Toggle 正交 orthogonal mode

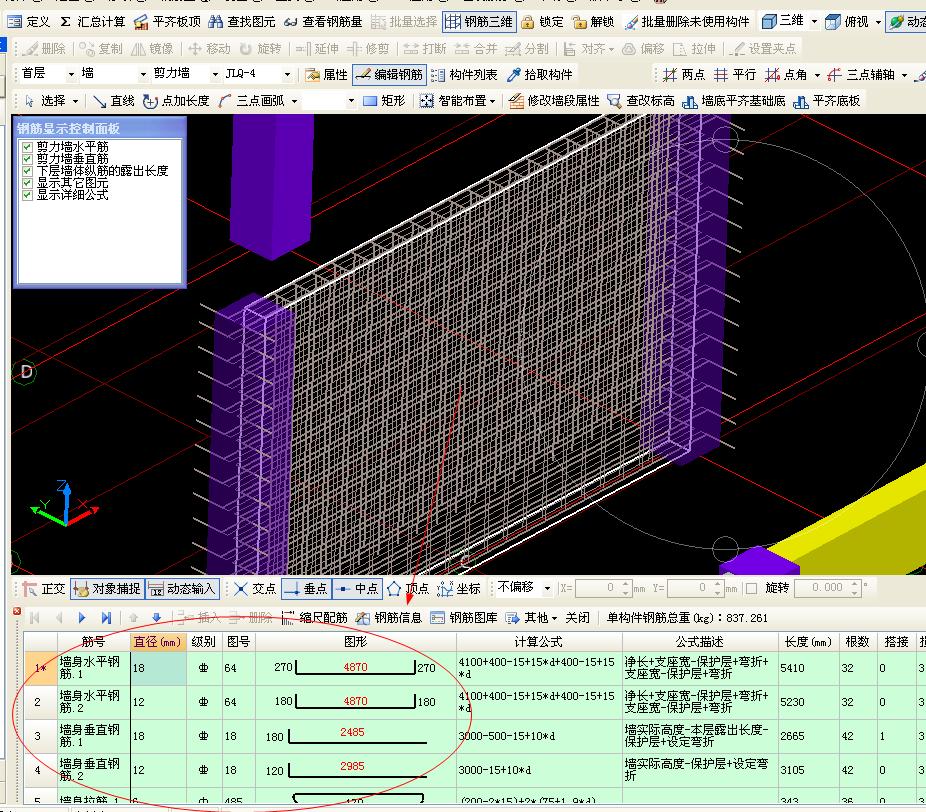(x=44, y=589)
